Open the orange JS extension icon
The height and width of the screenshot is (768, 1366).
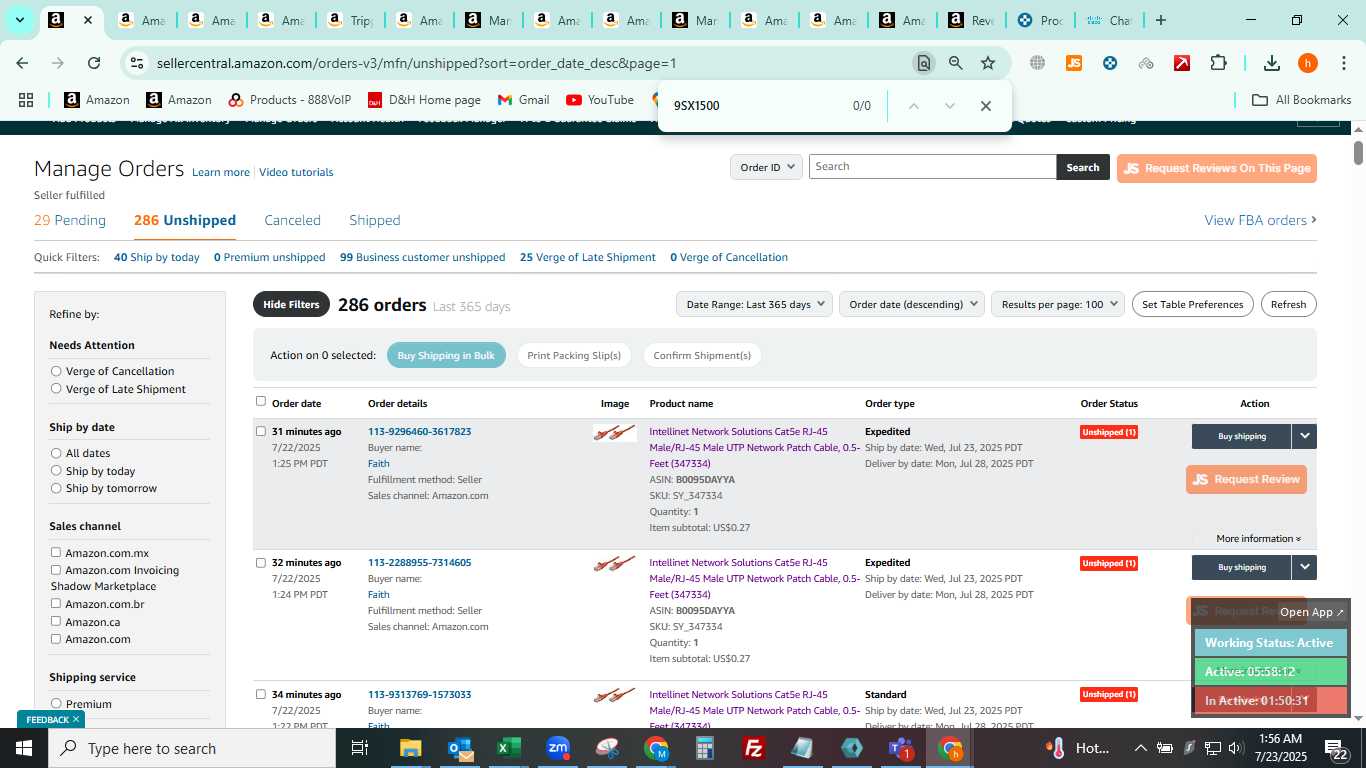point(1074,63)
